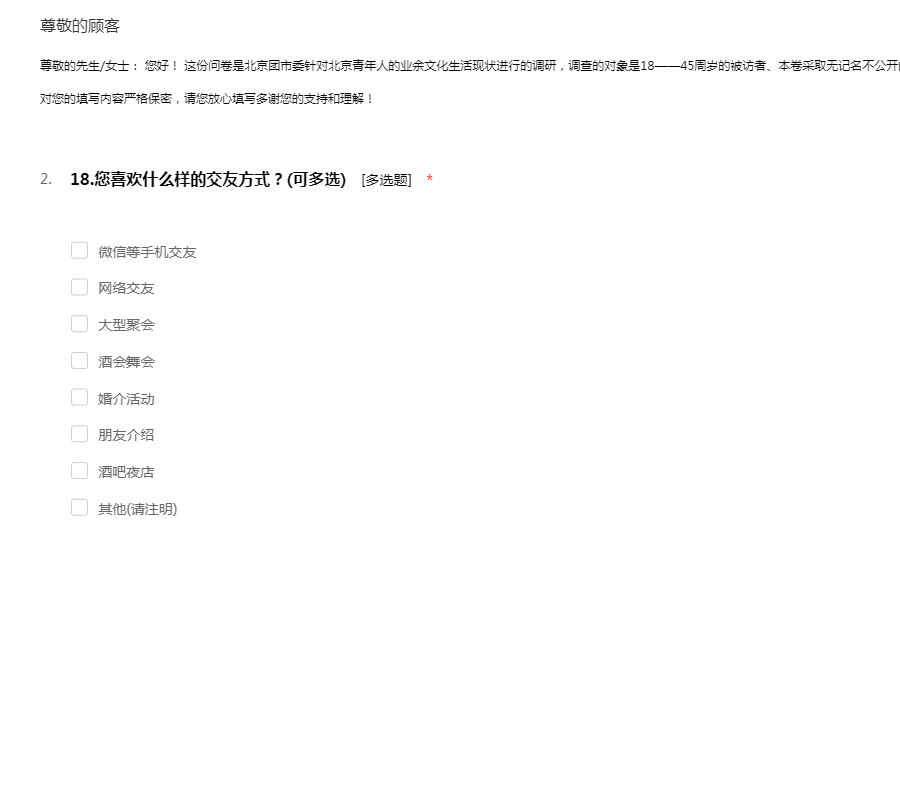
Task: Click the [多选题] question type tag
Action: click(x=386, y=180)
